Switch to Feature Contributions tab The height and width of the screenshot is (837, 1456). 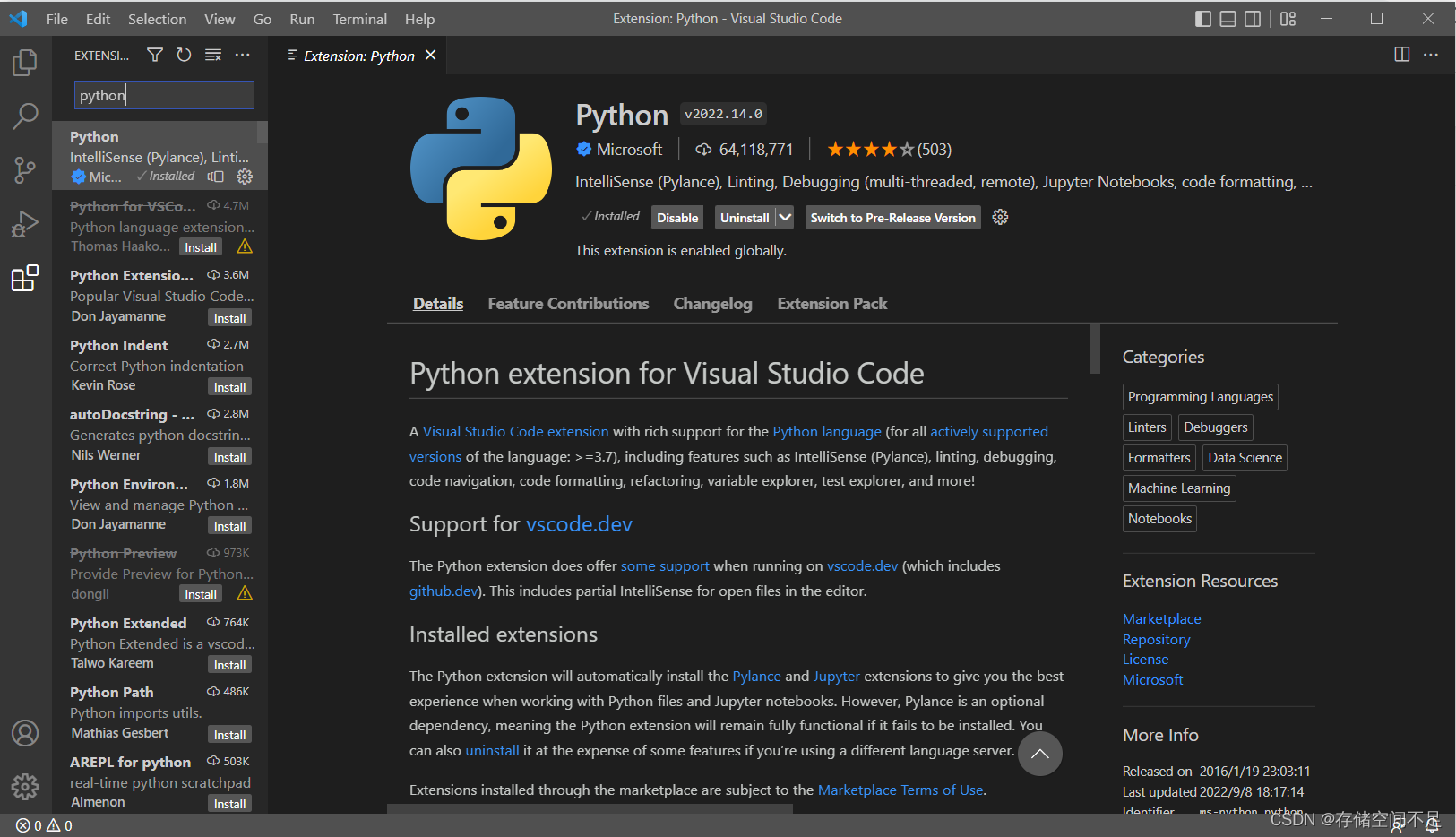pyautogui.click(x=568, y=304)
